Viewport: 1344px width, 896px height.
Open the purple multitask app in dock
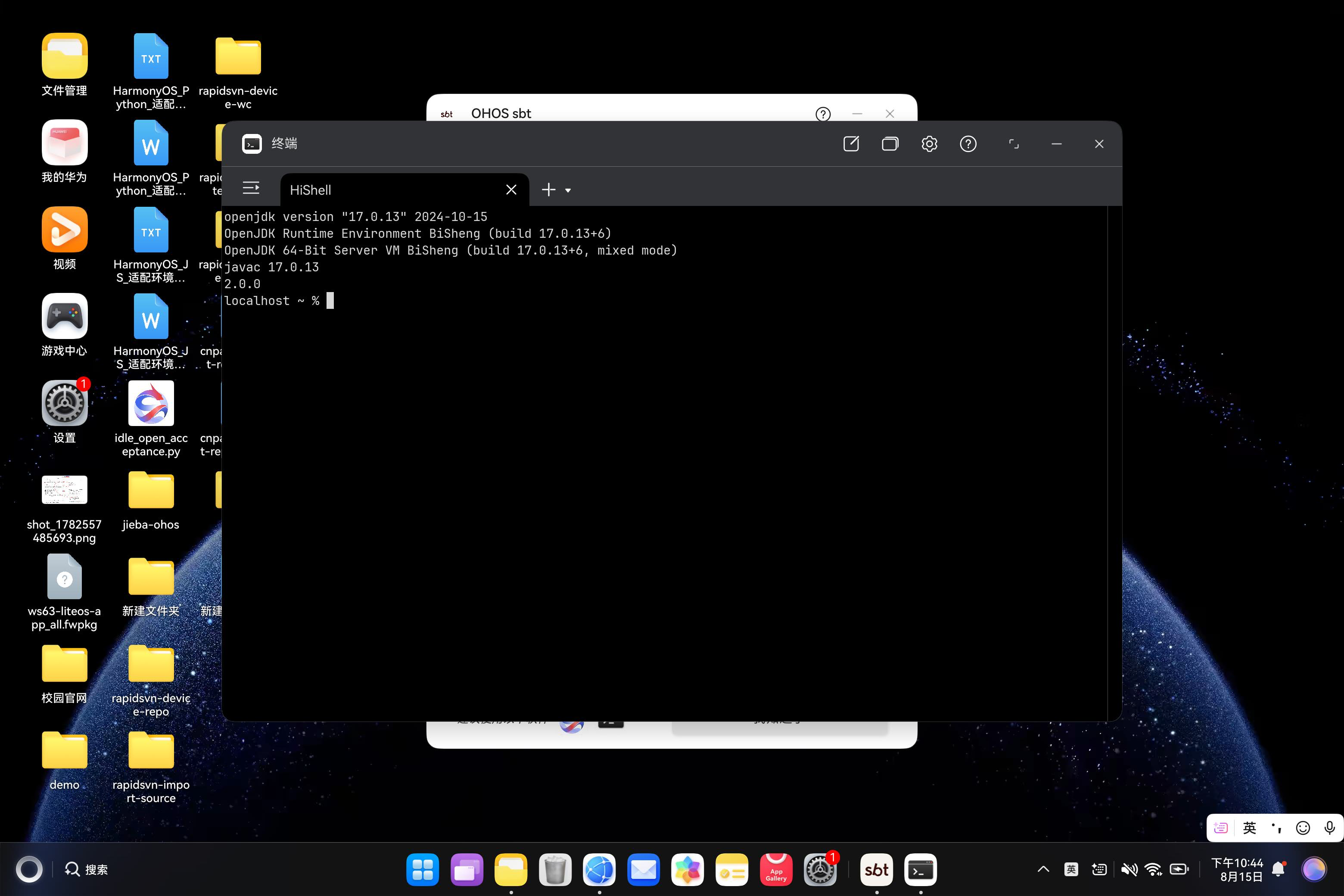tap(467, 870)
